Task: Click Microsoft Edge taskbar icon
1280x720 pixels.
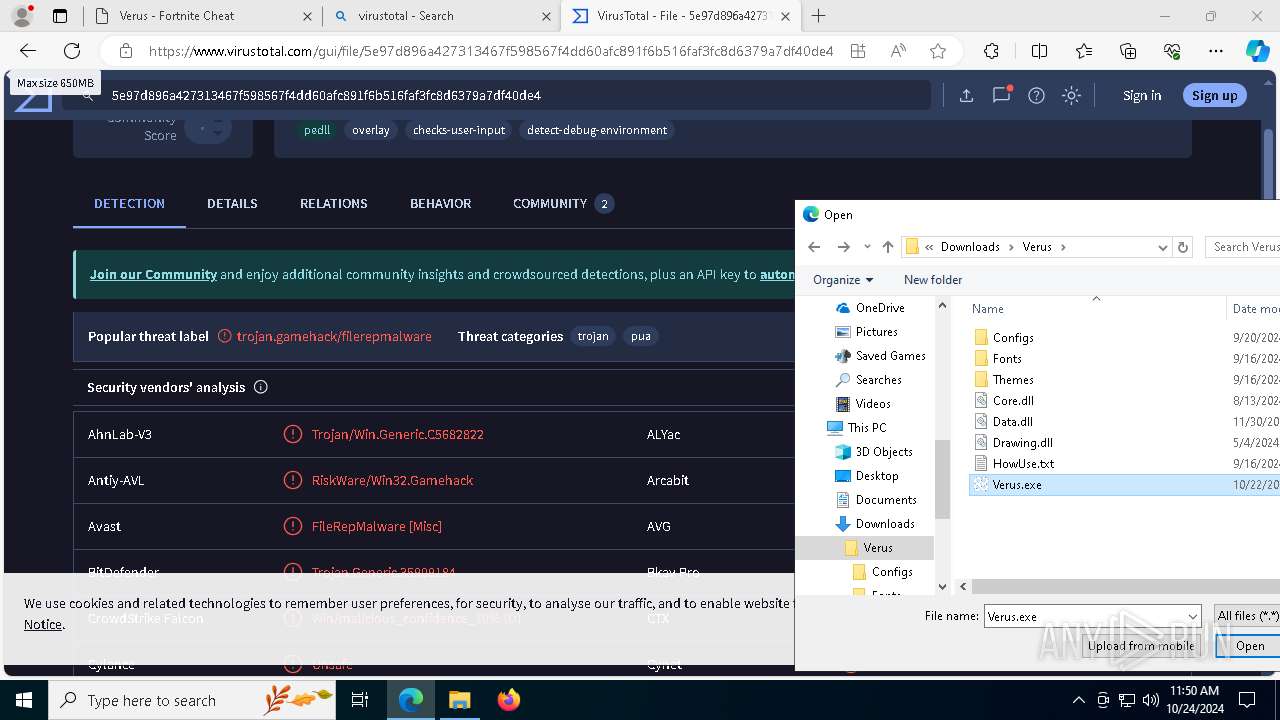Action: [x=411, y=700]
